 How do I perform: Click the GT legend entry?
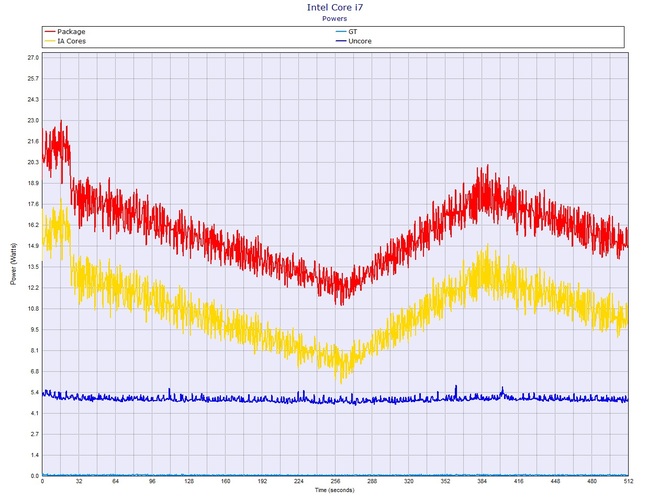pos(347,32)
